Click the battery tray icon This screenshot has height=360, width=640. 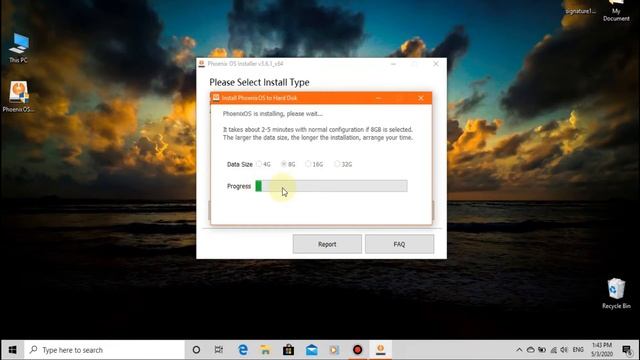coord(542,350)
